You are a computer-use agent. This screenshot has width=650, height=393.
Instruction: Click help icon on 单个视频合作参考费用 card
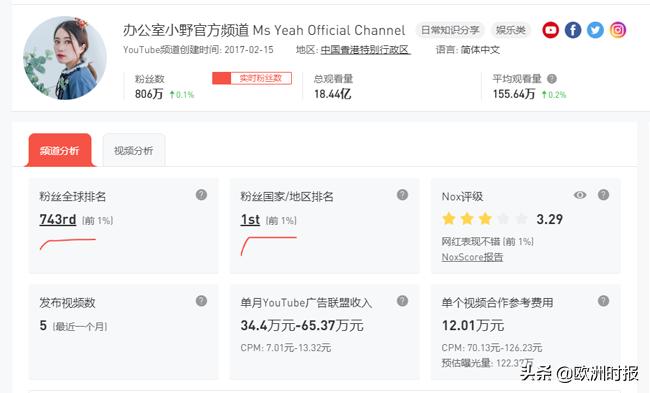604,301
